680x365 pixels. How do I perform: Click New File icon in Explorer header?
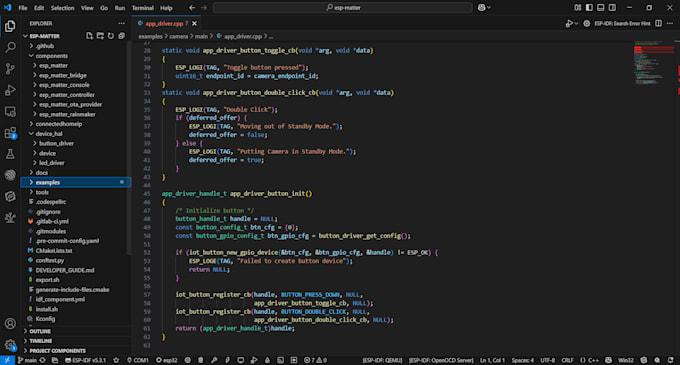[89, 36]
